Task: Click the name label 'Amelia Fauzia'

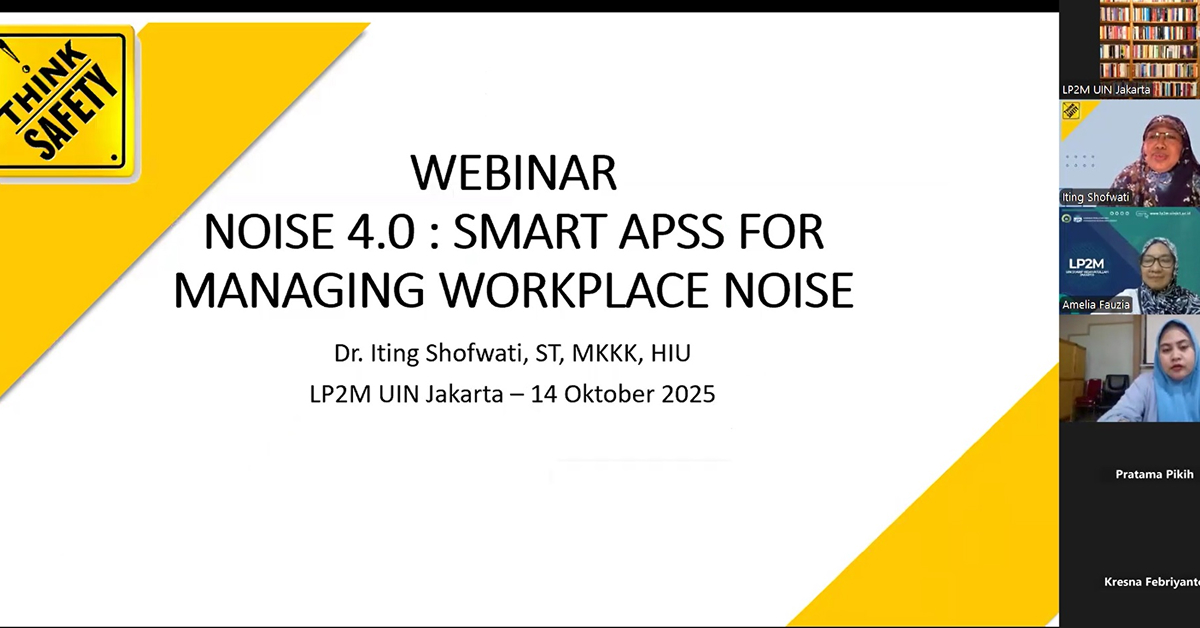Action: (1096, 304)
